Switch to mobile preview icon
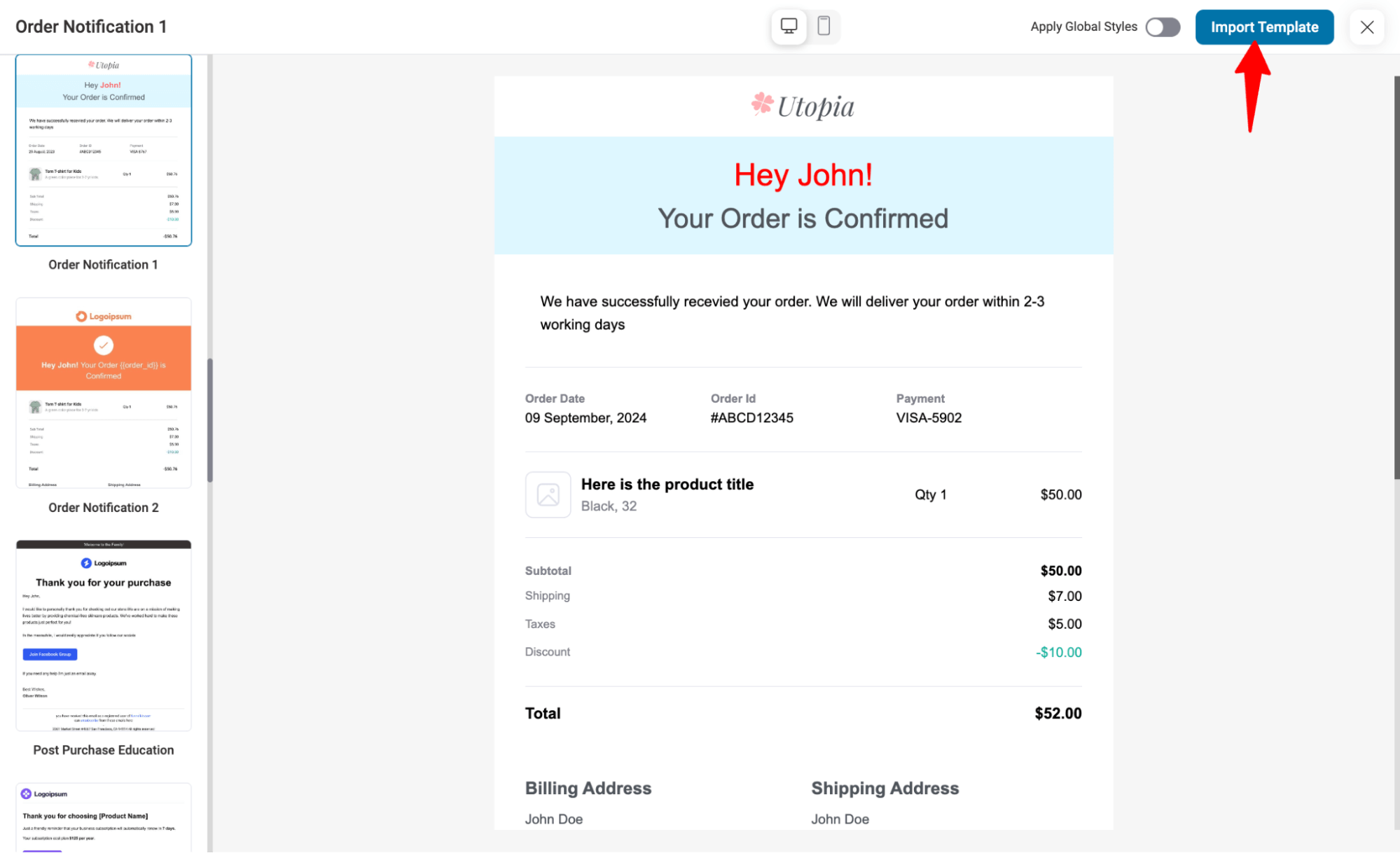The height and width of the screenshot is (853, 1400). pyautogui.click(x=824, y=27)
